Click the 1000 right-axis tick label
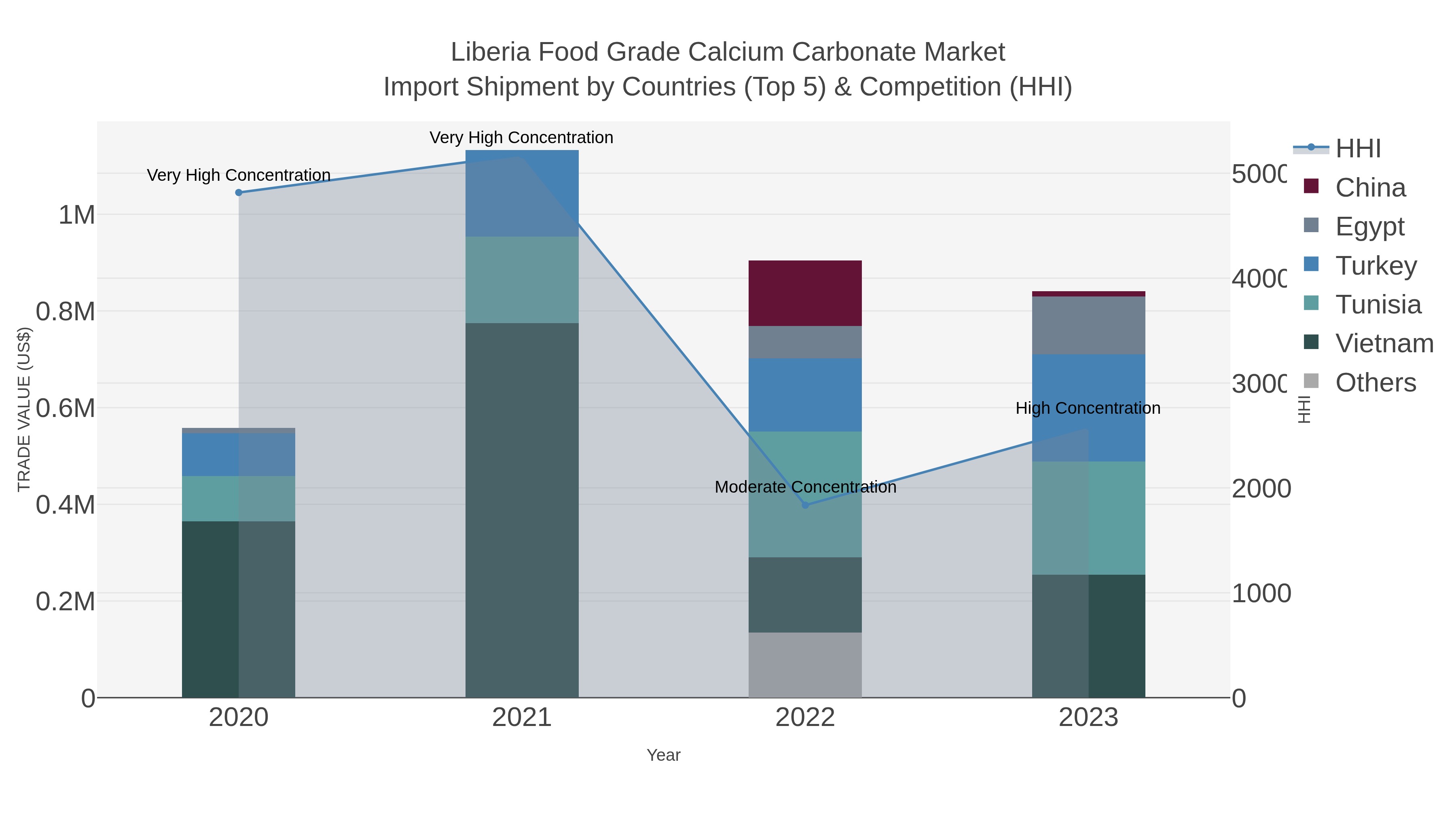The image size is (1456, 819). coord(1261,594)
